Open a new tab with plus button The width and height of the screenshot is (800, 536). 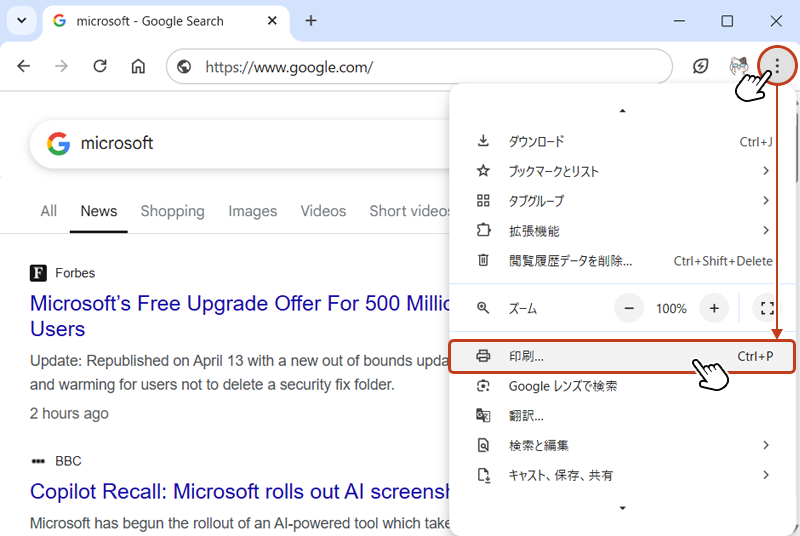pyautogui.click(x=311, y=20)
